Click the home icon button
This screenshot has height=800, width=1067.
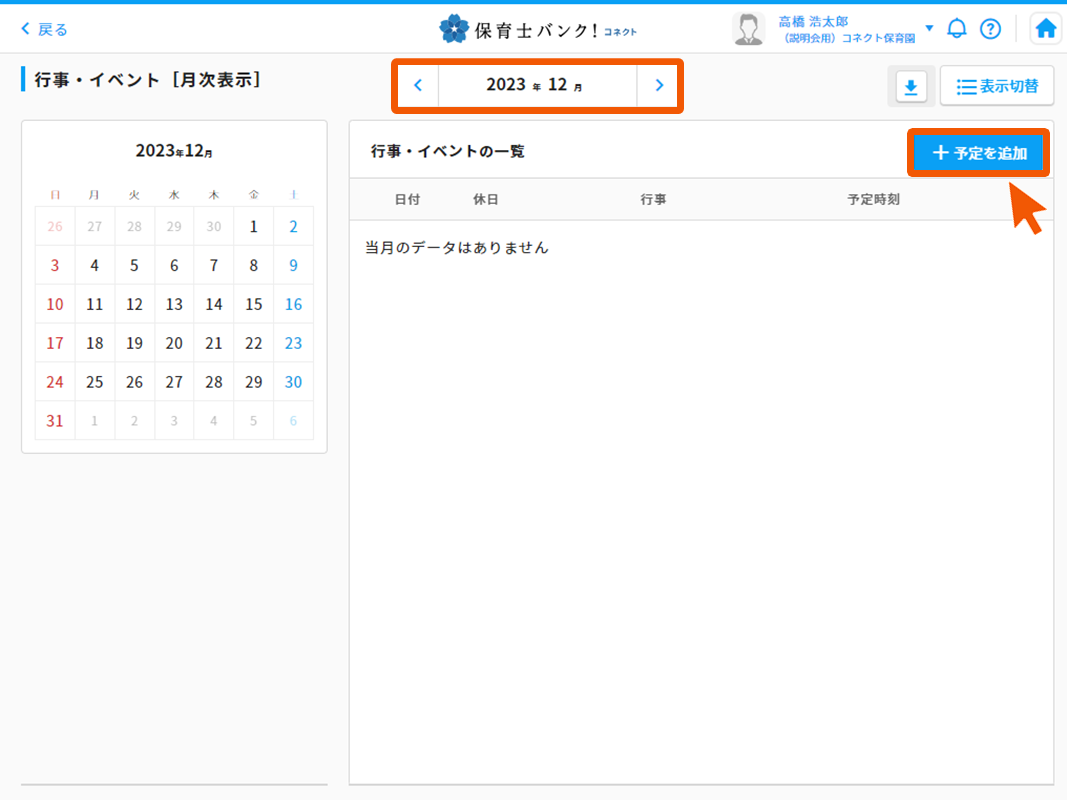1046,29
